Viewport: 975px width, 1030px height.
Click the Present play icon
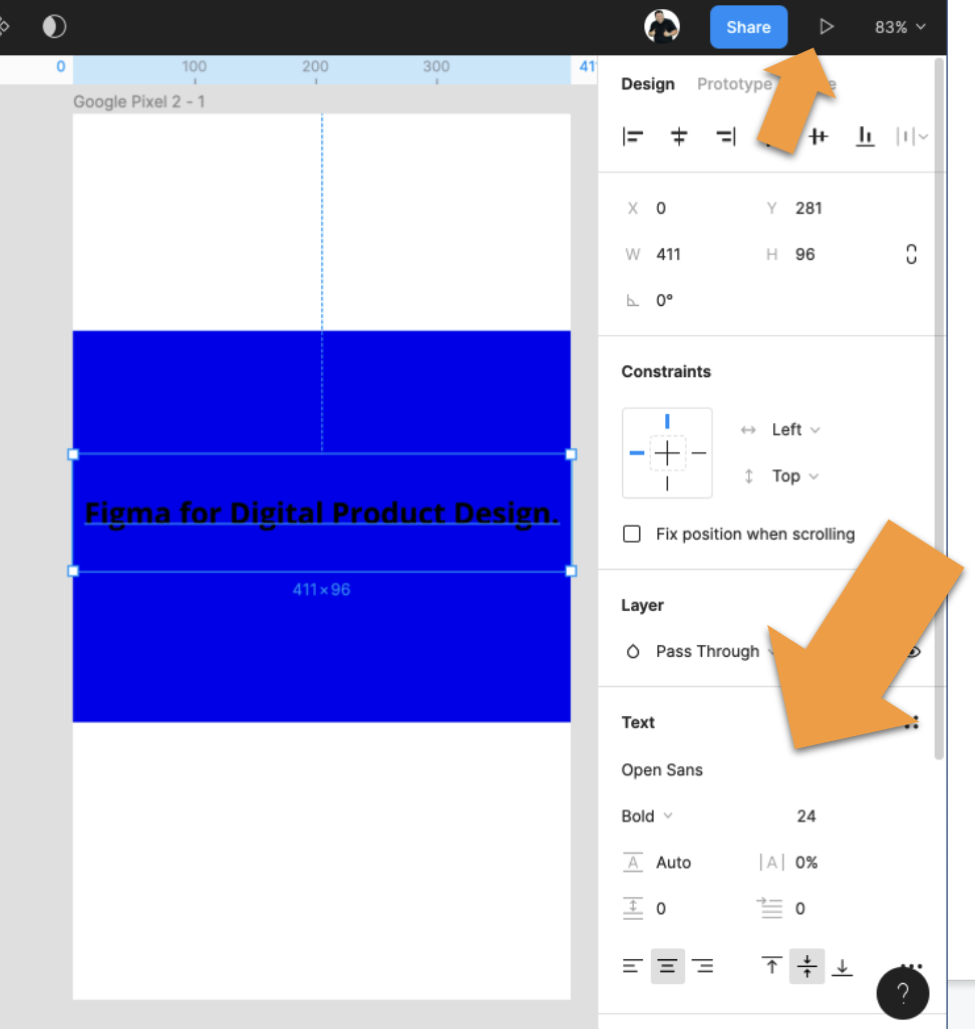coord(826,27)
